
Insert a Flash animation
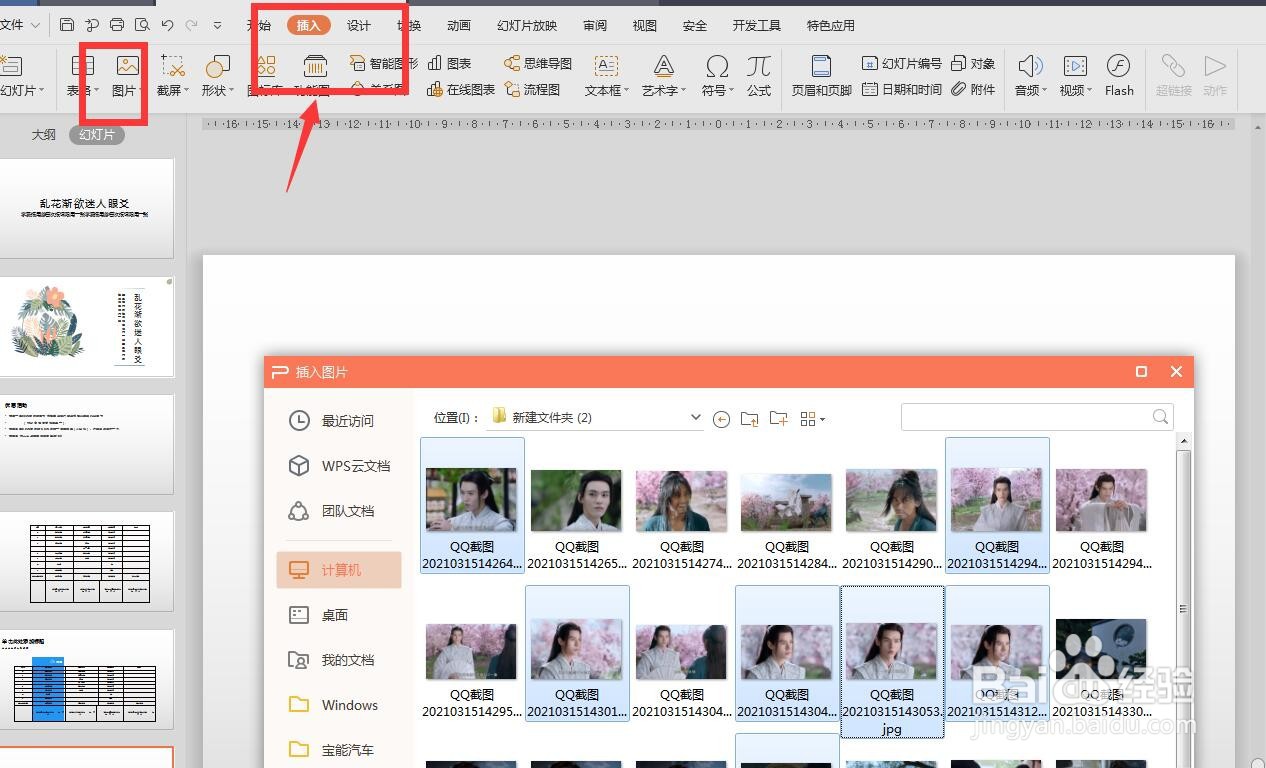point(1119,76)
